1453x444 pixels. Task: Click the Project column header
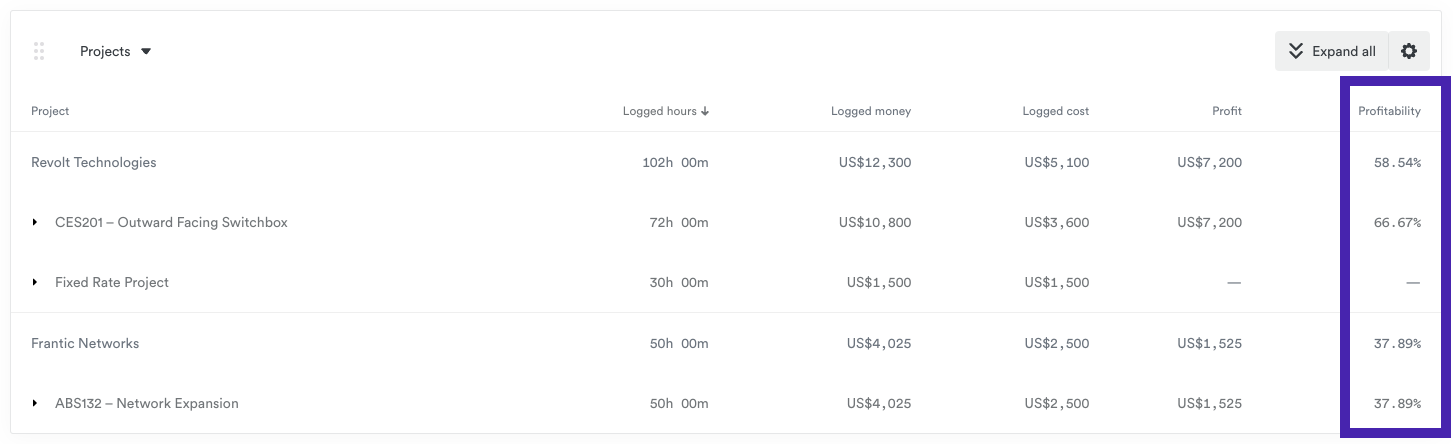click(x=50, y=111)
